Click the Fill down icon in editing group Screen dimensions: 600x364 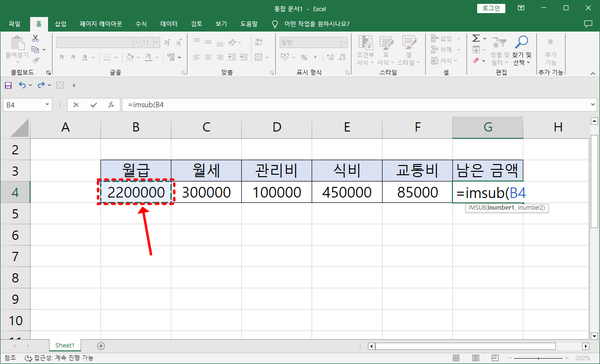coord(476,49)
